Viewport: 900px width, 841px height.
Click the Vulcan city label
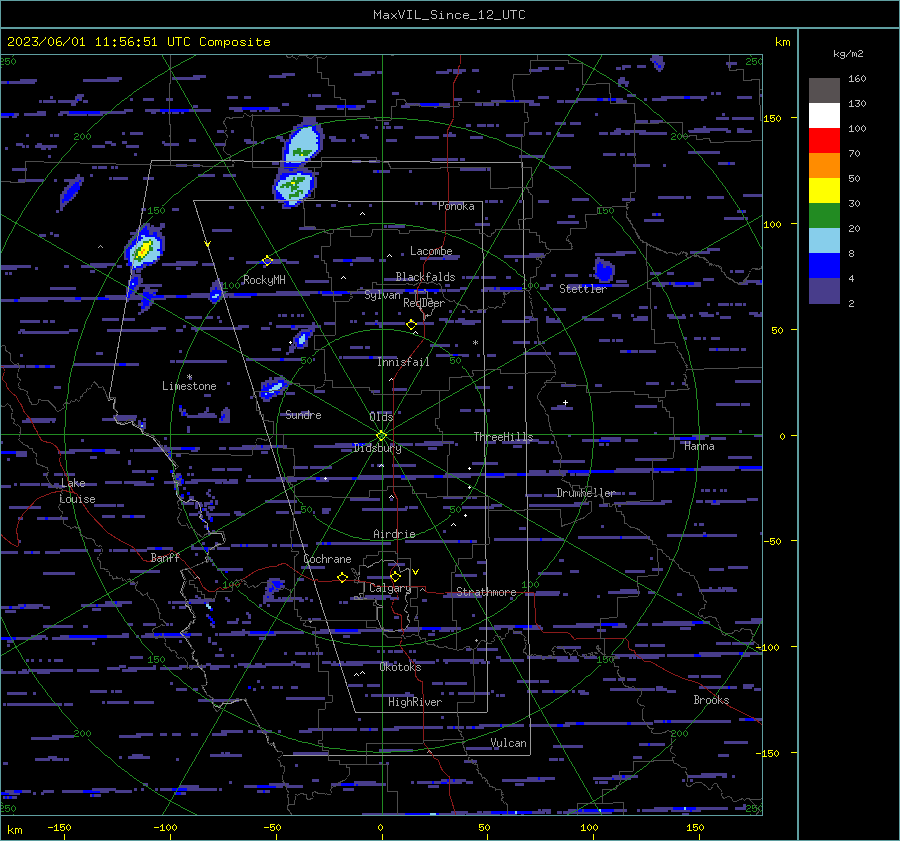click(x=508, y=743)
